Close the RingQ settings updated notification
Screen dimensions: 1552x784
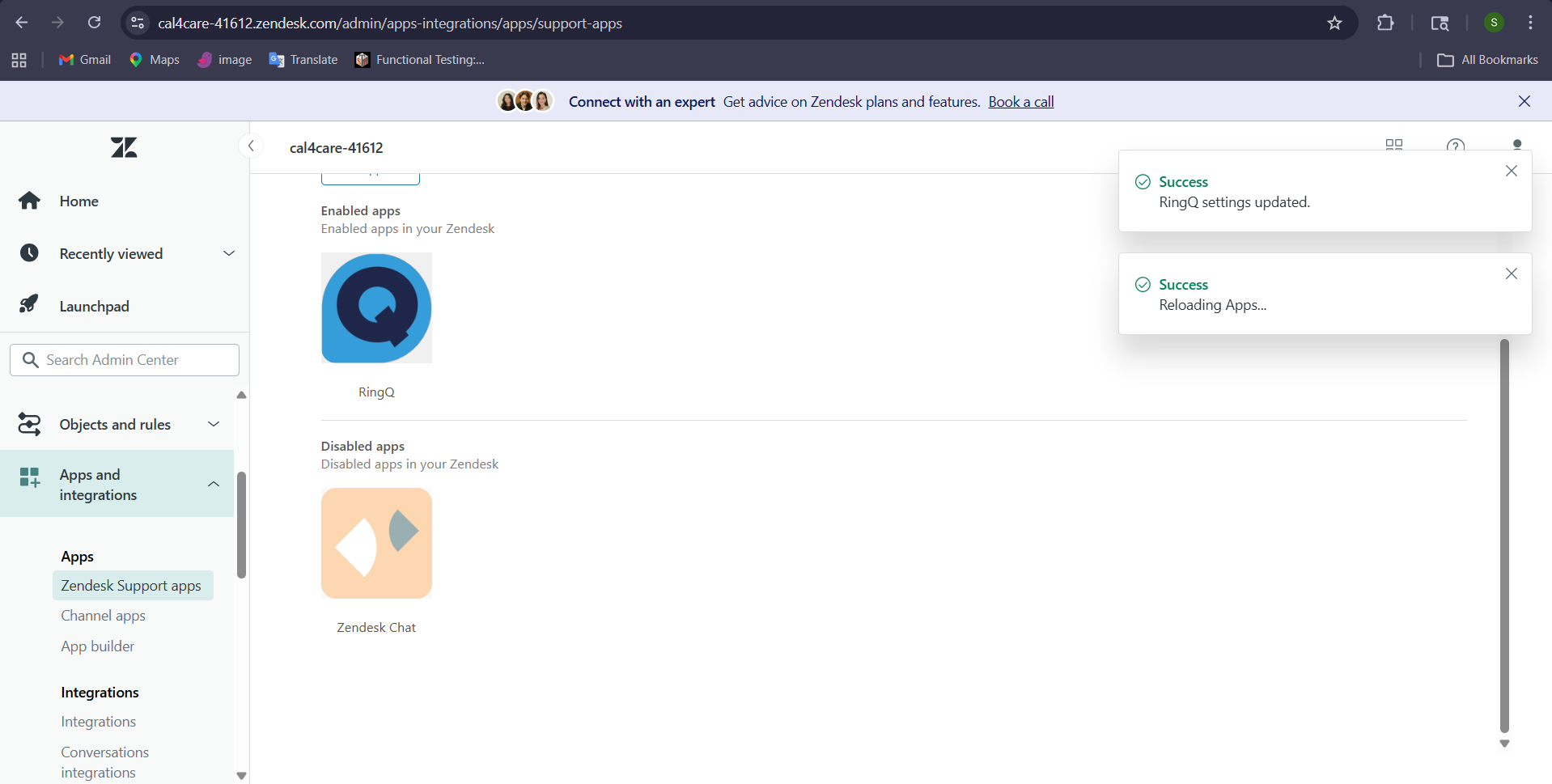[1512, 171]
